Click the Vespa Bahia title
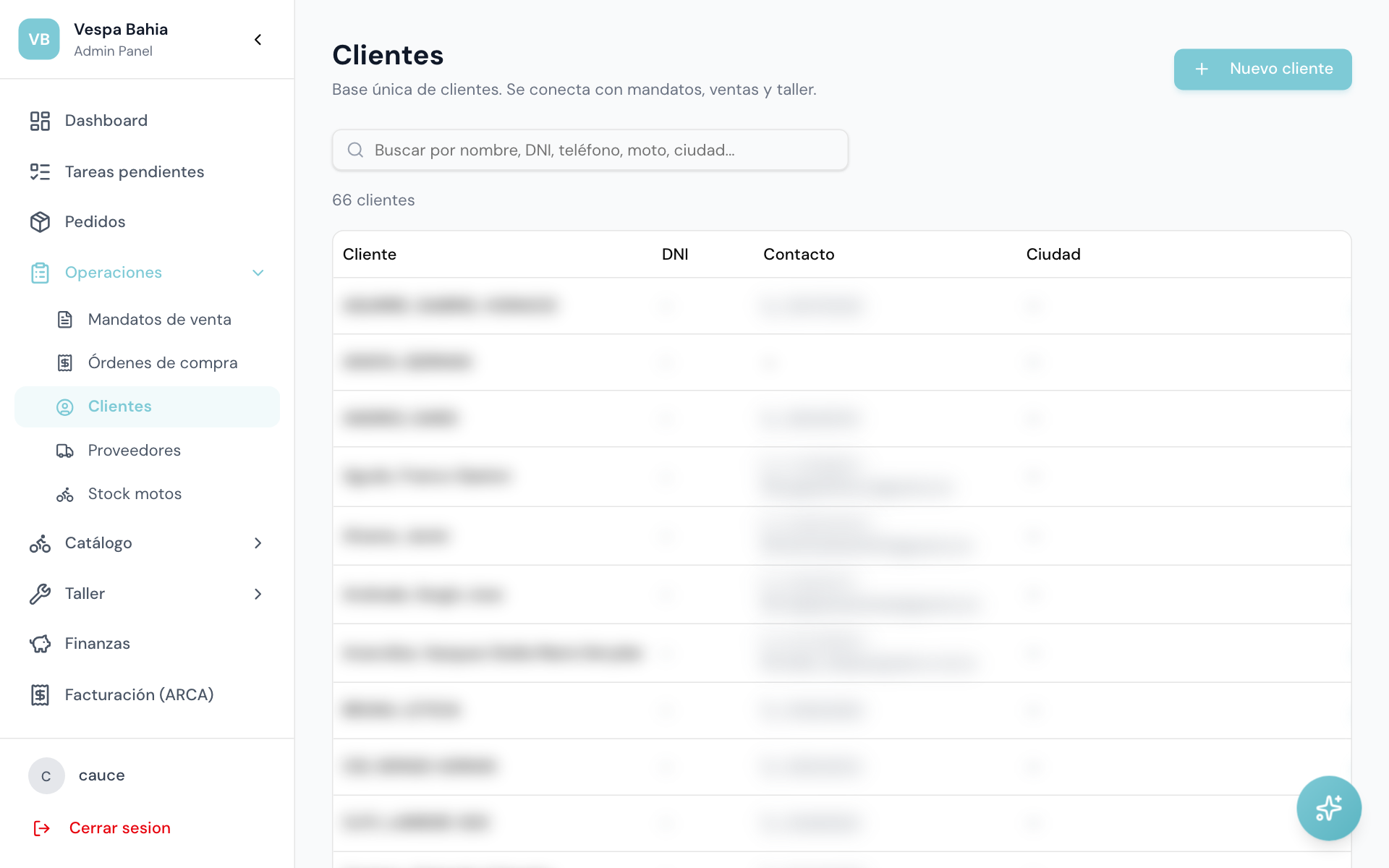This screenshot has height=868, width=1389. point(121,30)
